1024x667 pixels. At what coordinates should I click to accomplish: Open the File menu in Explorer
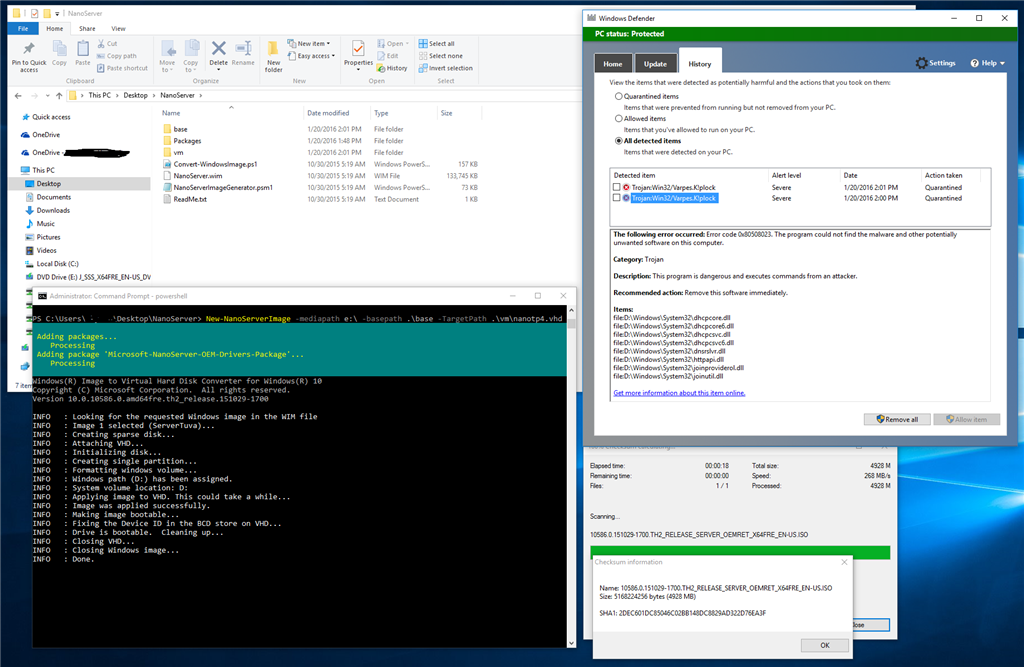click(23, 29)
